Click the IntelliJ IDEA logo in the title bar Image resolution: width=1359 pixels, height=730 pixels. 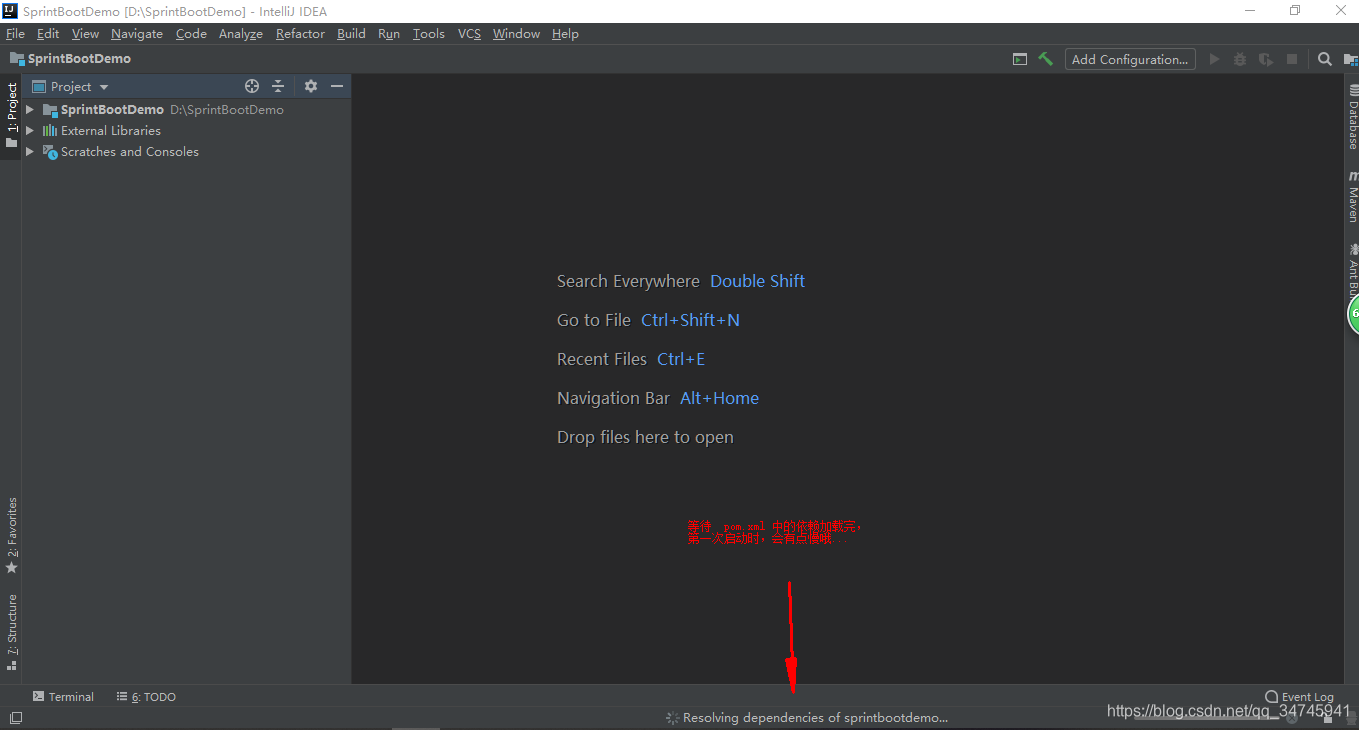(10, 11)
